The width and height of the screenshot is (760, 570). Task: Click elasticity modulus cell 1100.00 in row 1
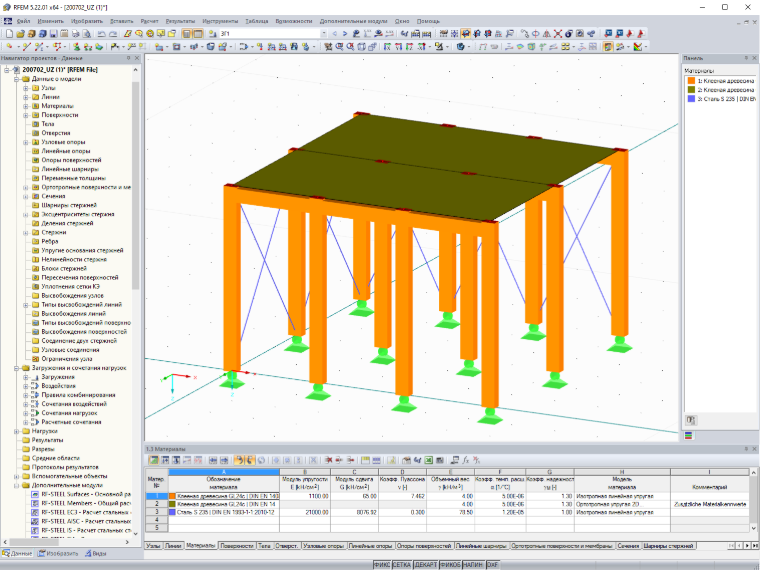coord(305,496)
